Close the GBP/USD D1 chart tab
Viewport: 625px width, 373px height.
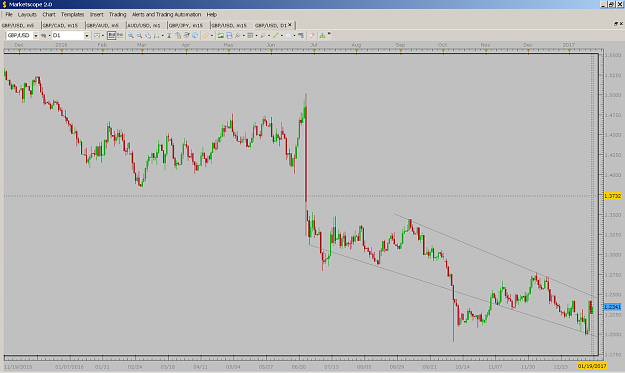click(290, 25)
